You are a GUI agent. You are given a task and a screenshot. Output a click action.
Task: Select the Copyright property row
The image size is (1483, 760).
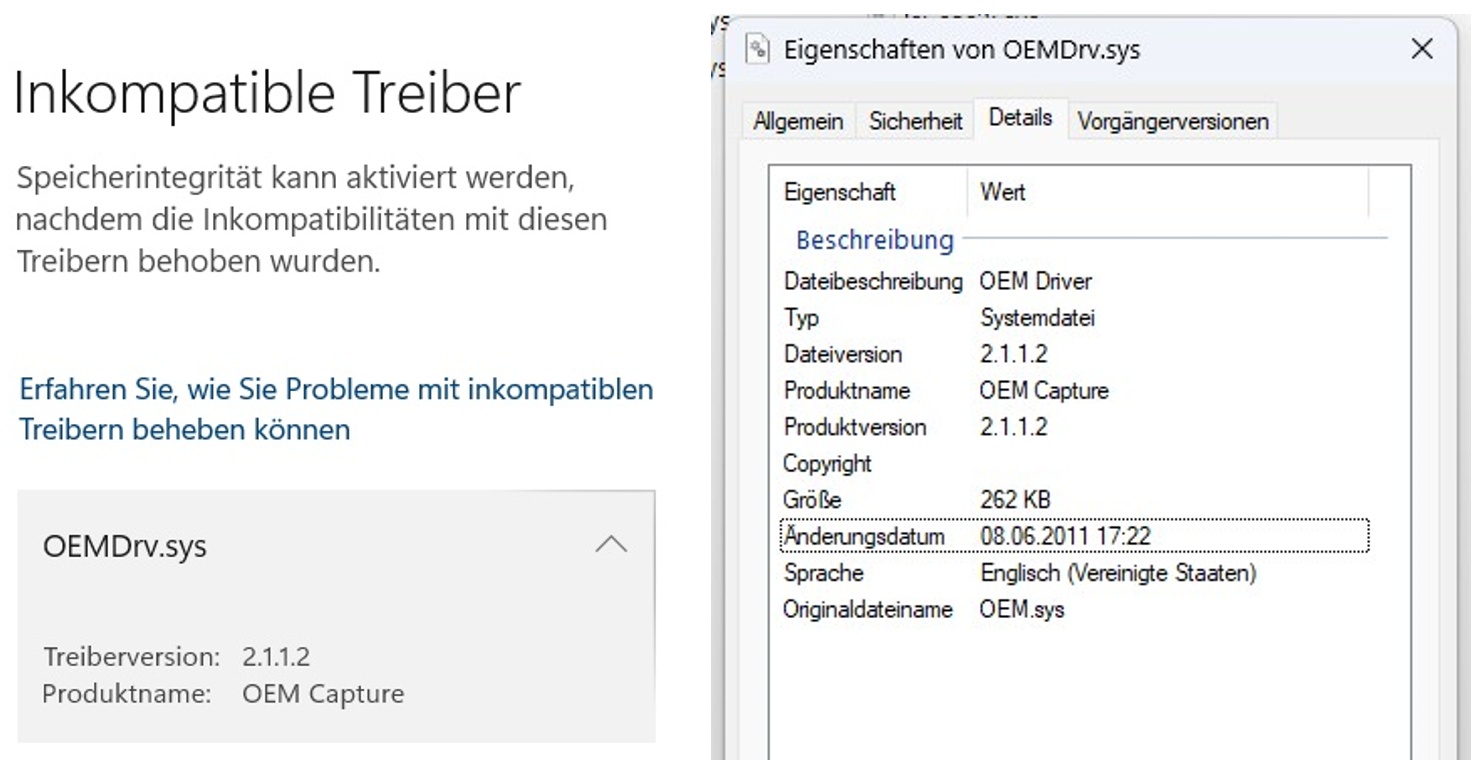coord(1074,463)
